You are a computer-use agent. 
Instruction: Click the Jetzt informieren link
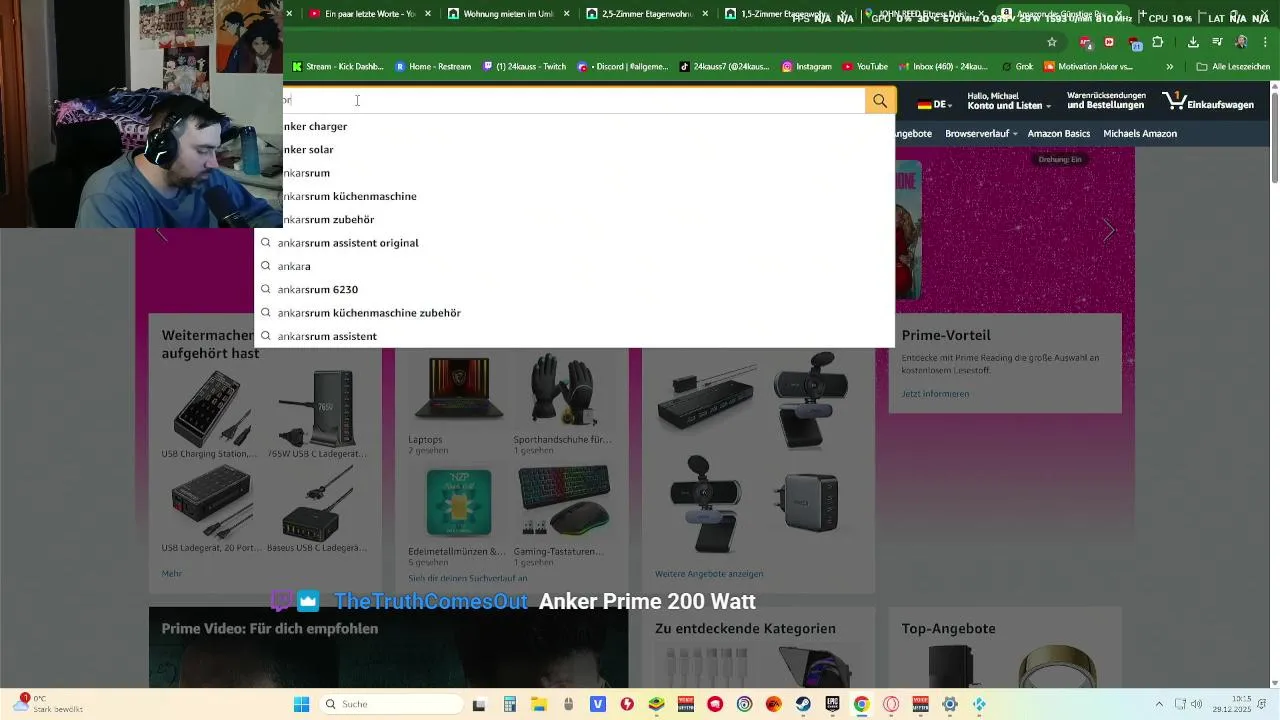tap(935, 394)
